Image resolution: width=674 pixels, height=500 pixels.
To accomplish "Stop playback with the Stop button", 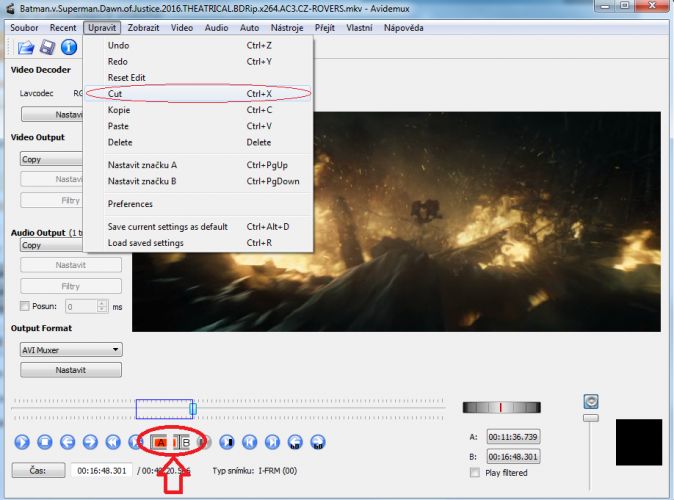I will (x=45, y=442).
